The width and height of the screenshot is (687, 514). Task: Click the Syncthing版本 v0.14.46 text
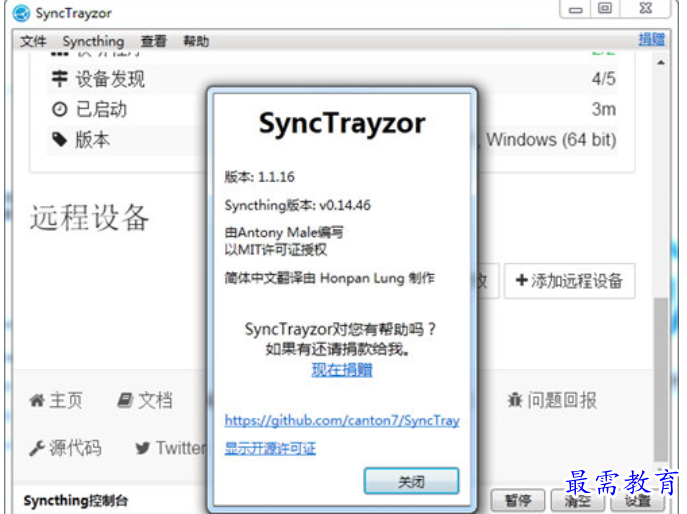[x=297, y=205]
